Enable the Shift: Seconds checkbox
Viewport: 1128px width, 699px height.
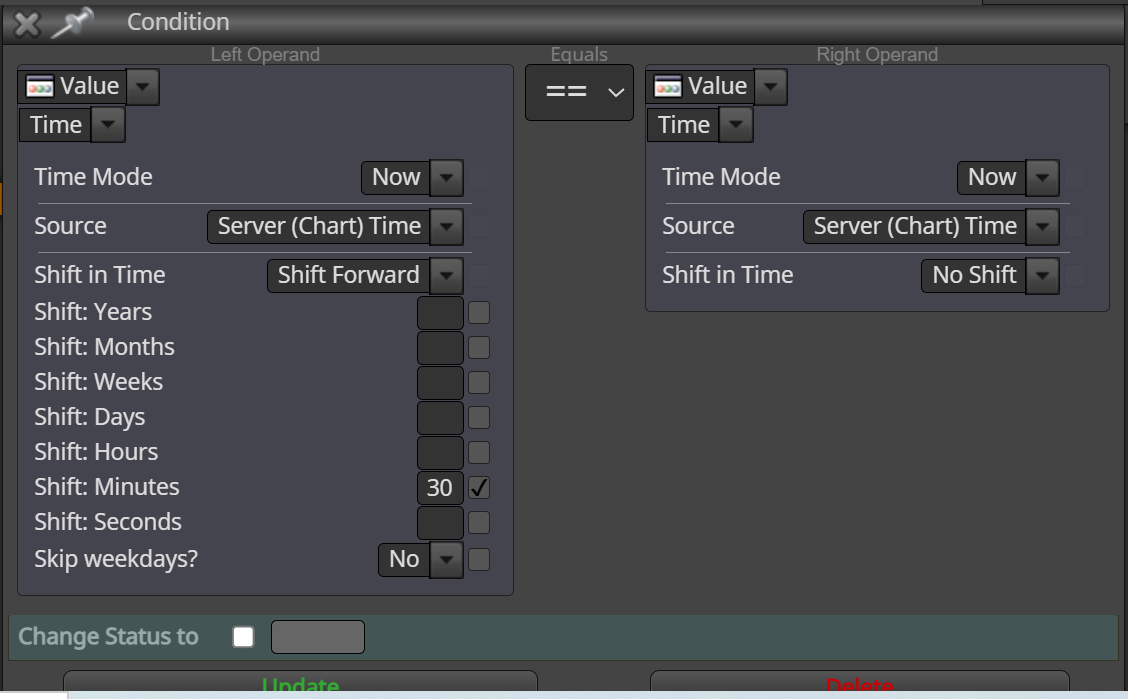pos(479,522)
